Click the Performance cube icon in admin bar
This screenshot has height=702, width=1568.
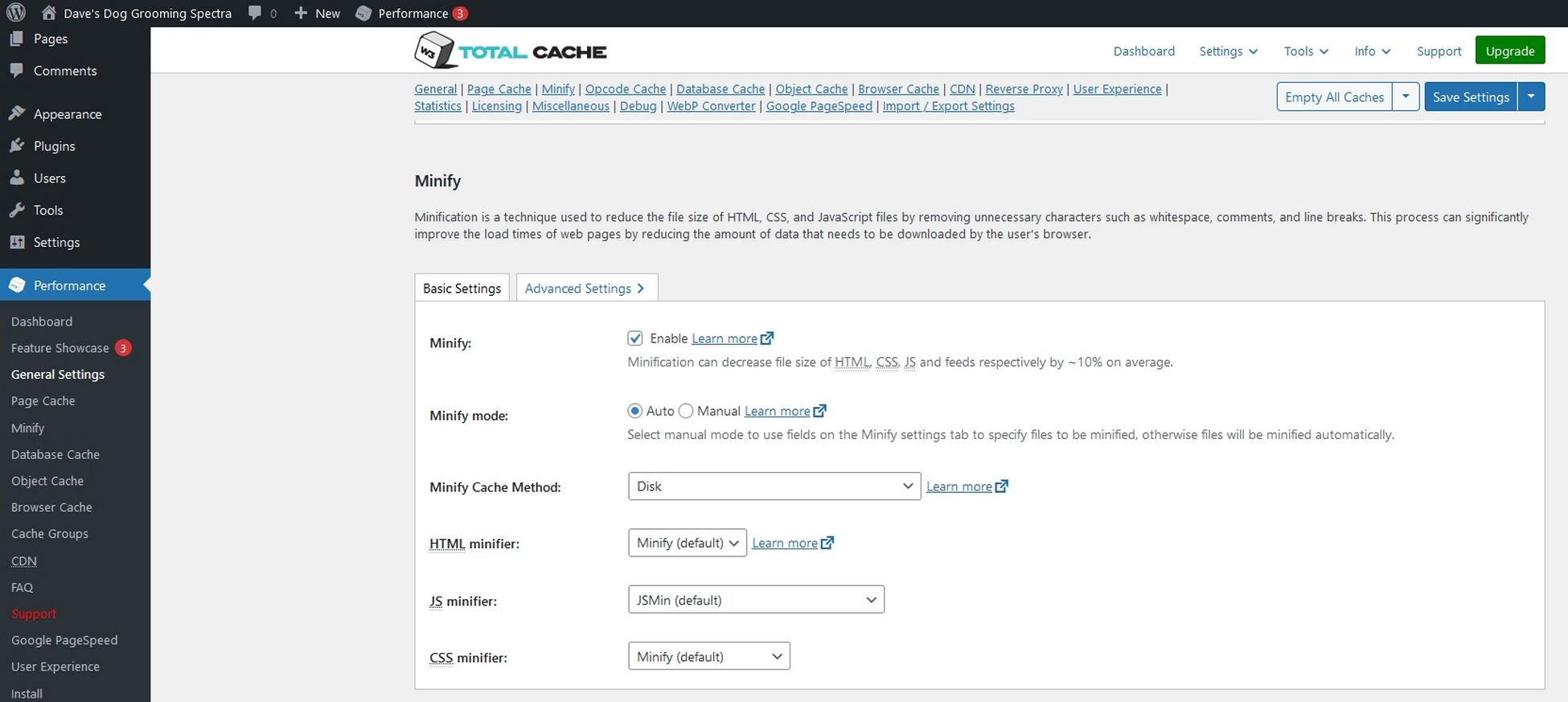363,13
